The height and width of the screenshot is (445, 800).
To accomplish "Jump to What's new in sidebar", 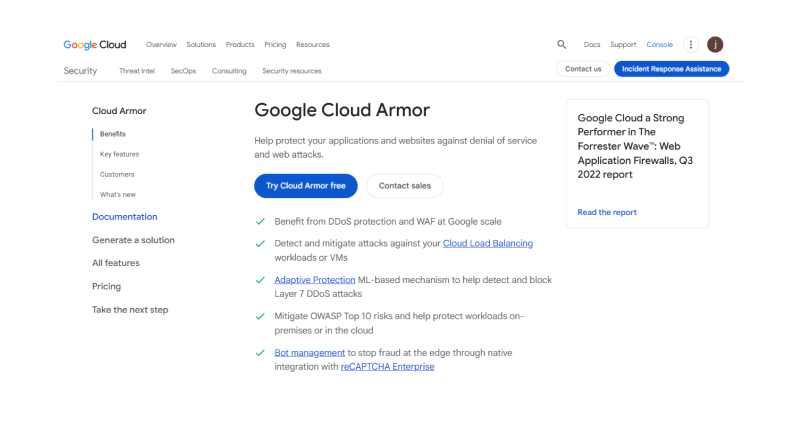I will (118, 194).
